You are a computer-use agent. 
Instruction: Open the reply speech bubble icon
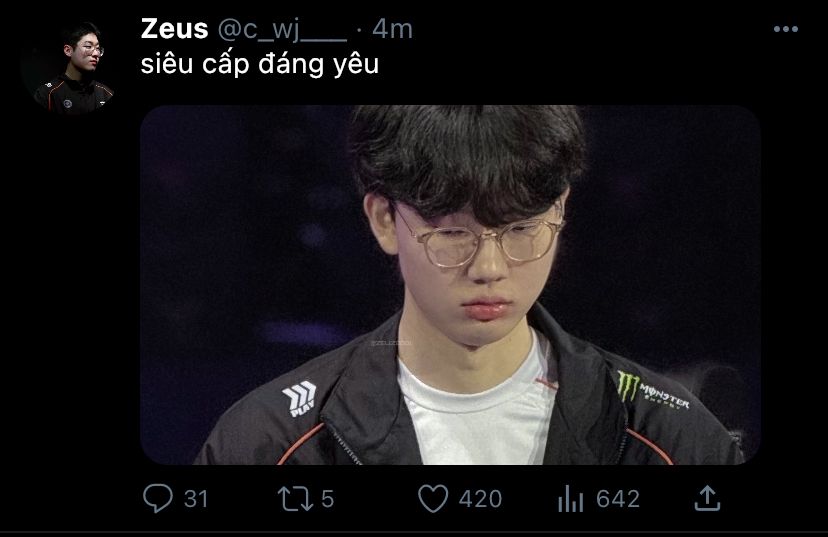pos(157,498)
